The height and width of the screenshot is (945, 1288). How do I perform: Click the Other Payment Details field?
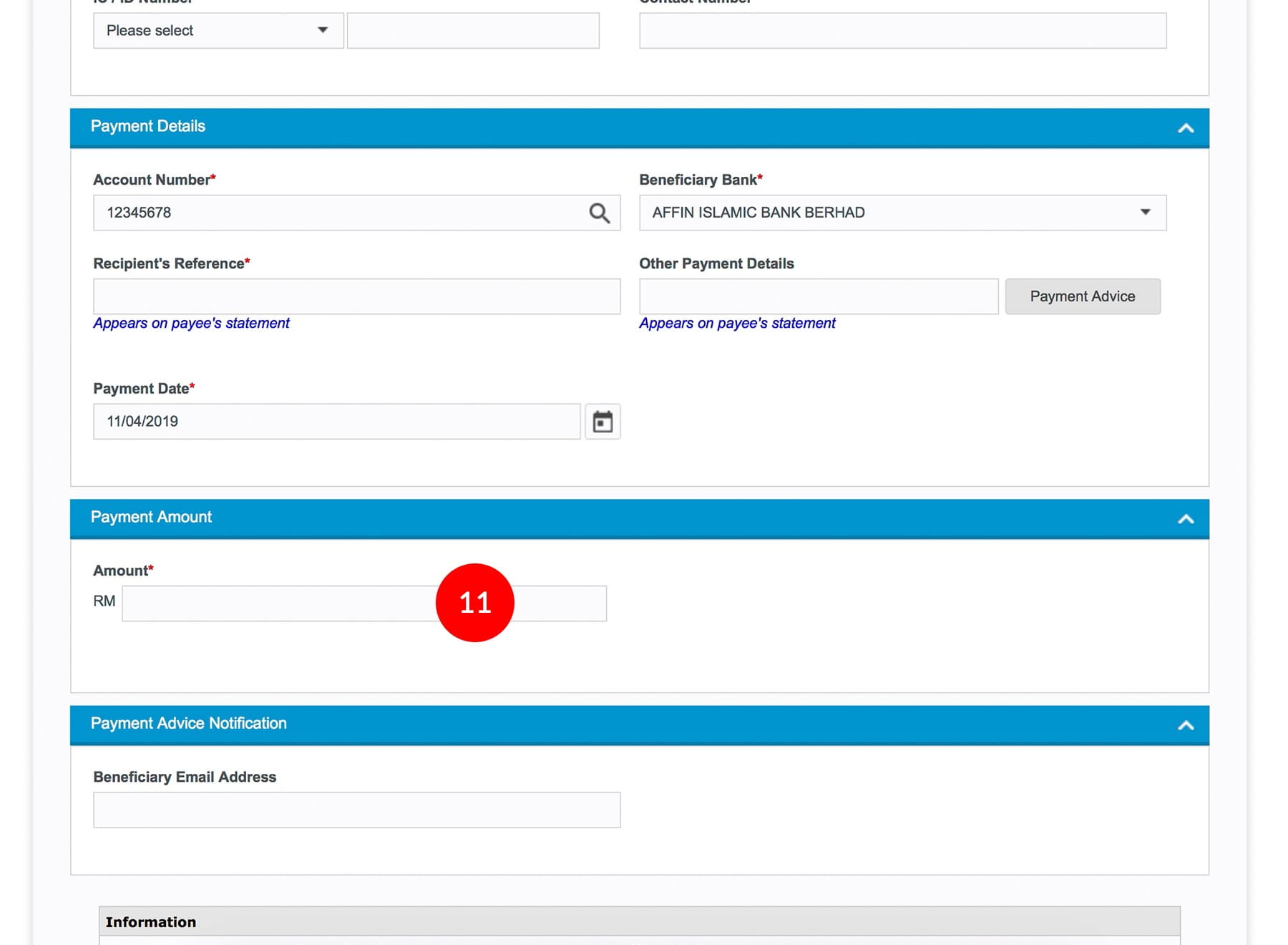[818, 296]
